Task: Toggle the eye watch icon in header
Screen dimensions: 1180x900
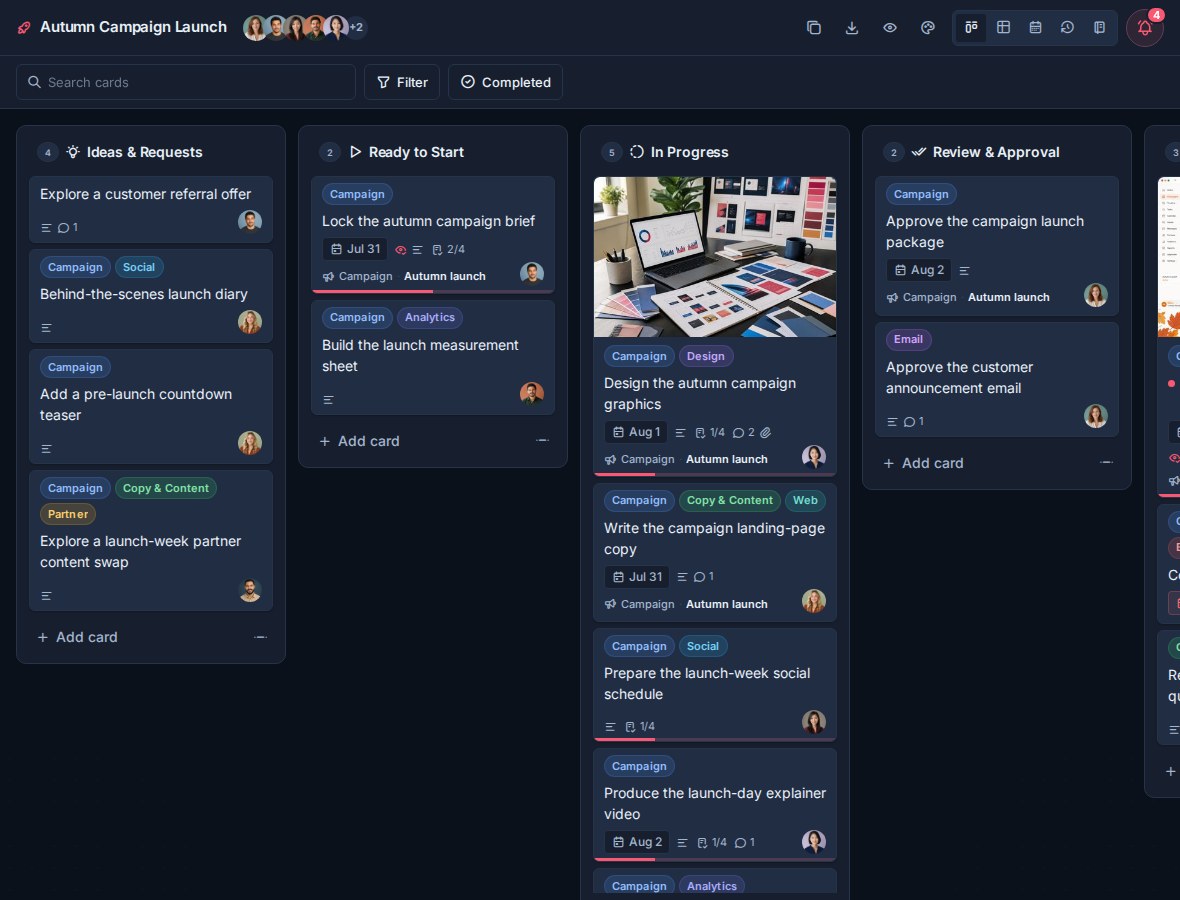Action: click(890, 27)
